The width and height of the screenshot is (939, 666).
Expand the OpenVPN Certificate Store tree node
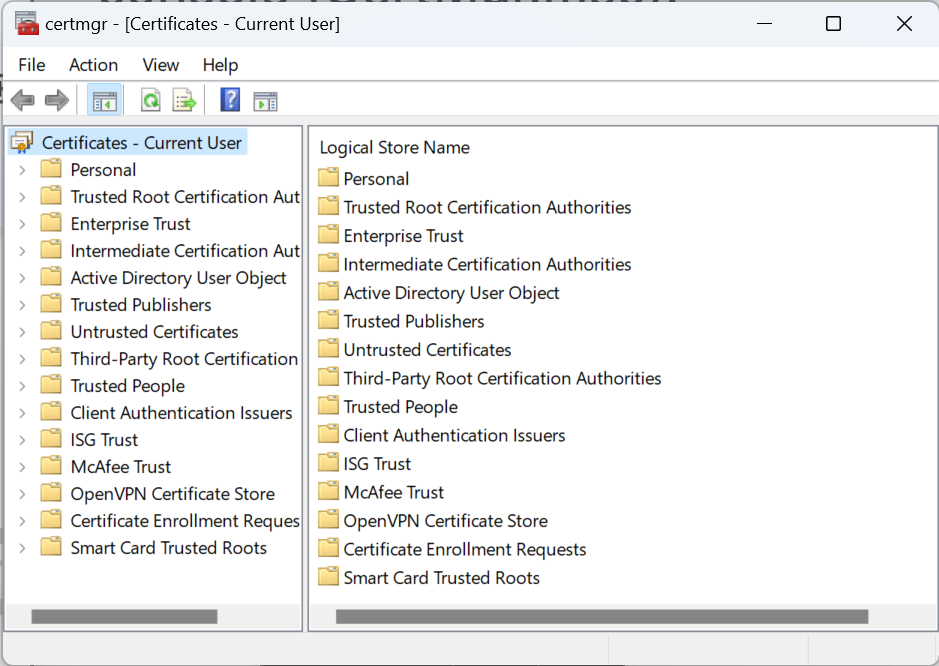pyautogui.click(x=23, y=494)
